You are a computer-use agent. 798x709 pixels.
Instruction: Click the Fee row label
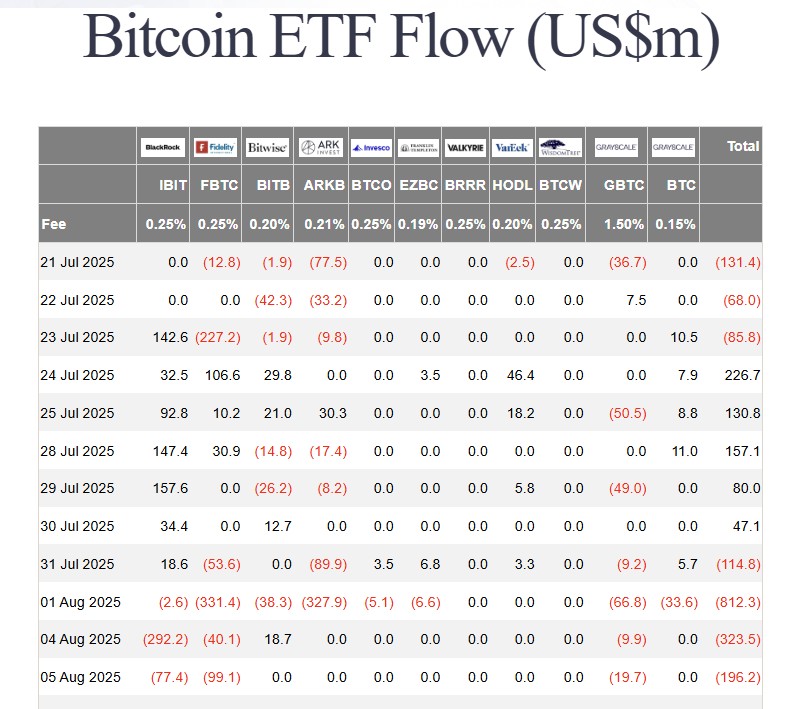[54, 224]
